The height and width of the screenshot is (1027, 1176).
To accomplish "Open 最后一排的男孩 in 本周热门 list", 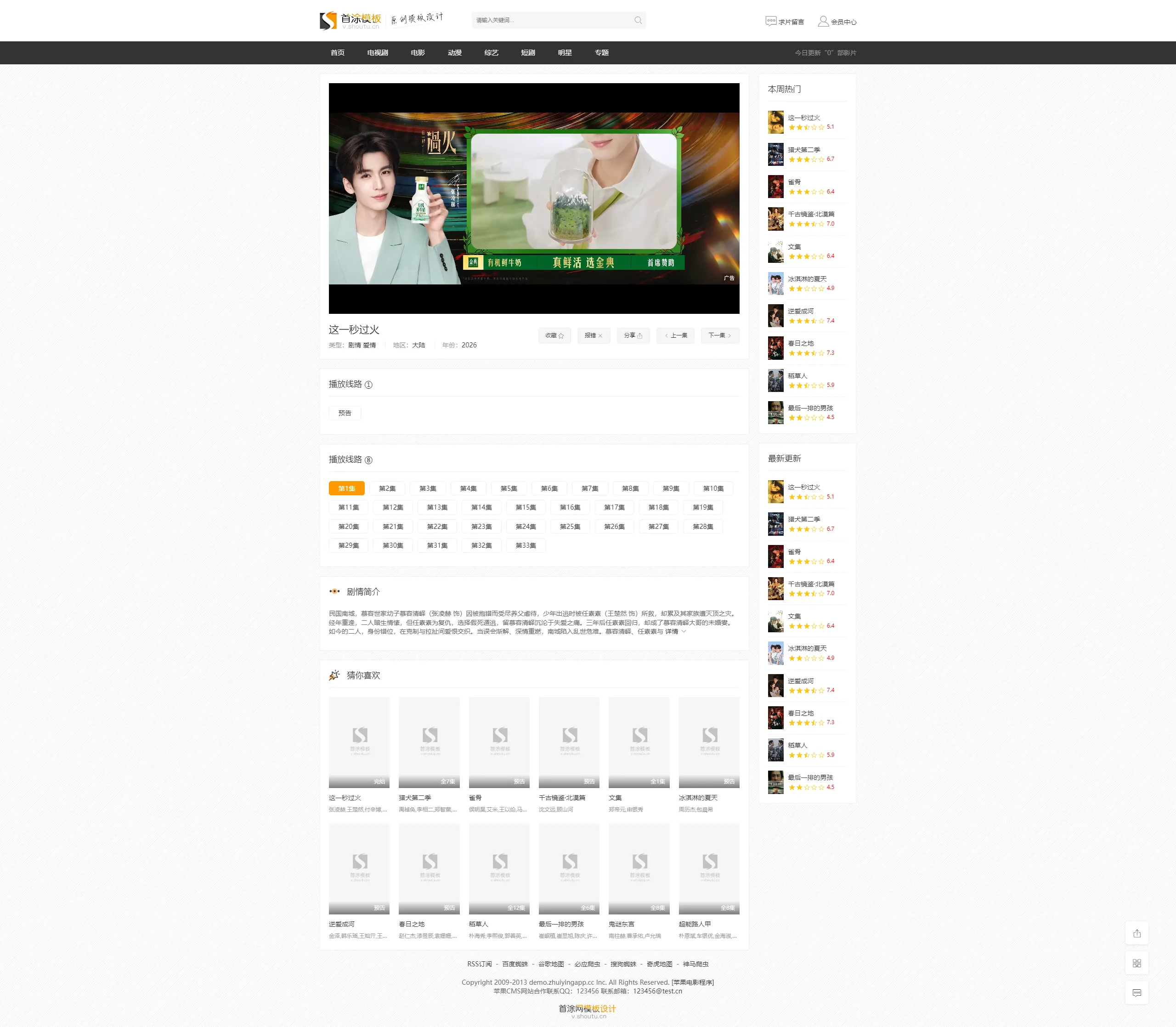I will 810,408.
